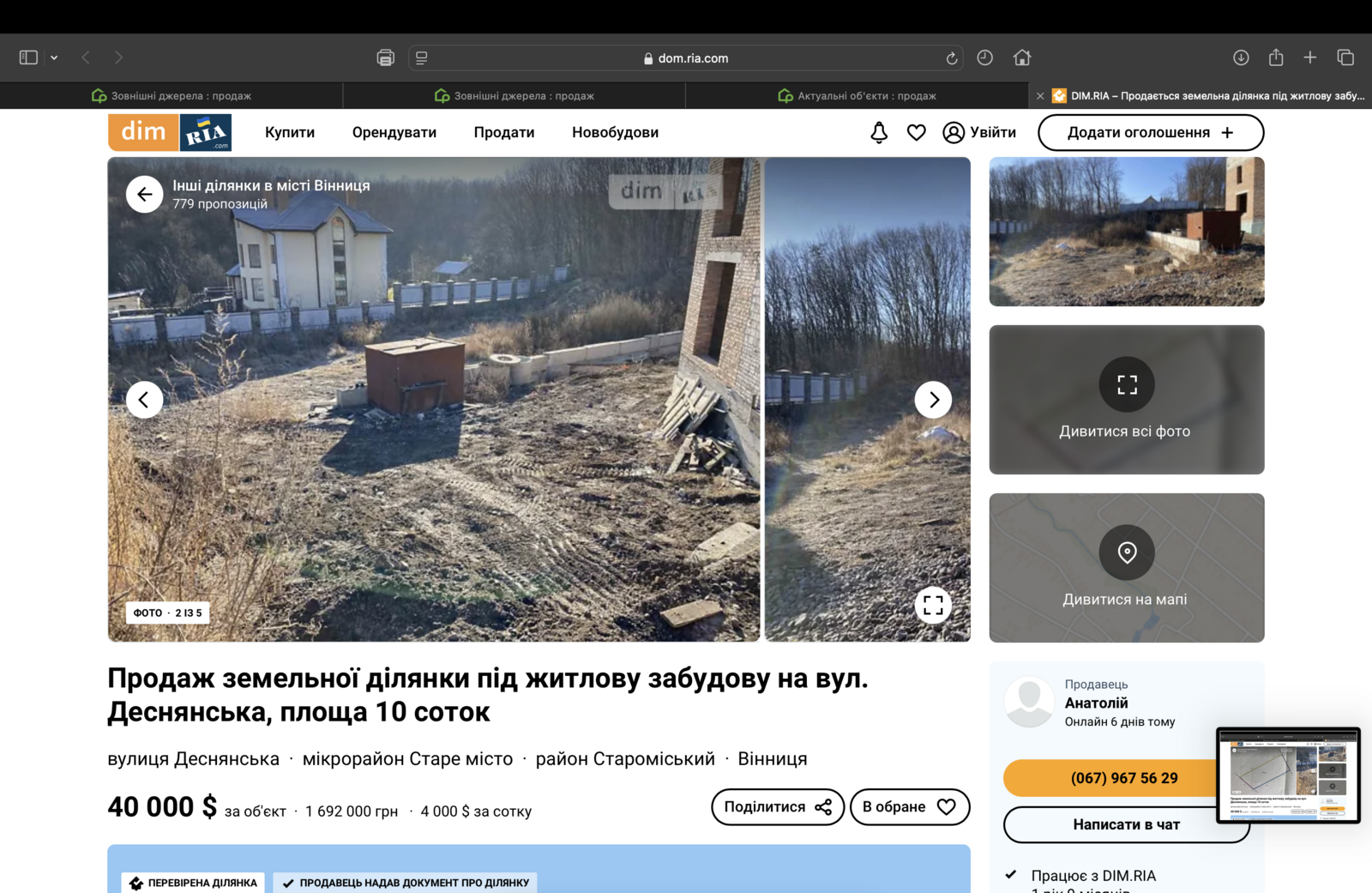Screen dimensions: 1372x893
Task: Switch to Актуальні об'єкти tab
Action: (857, 96)
